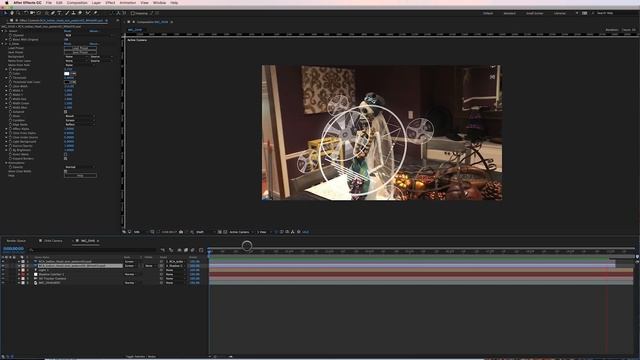640x360 pixels.
Task: Click the timeline Draft 3D icon
Action: click(171, 250)
